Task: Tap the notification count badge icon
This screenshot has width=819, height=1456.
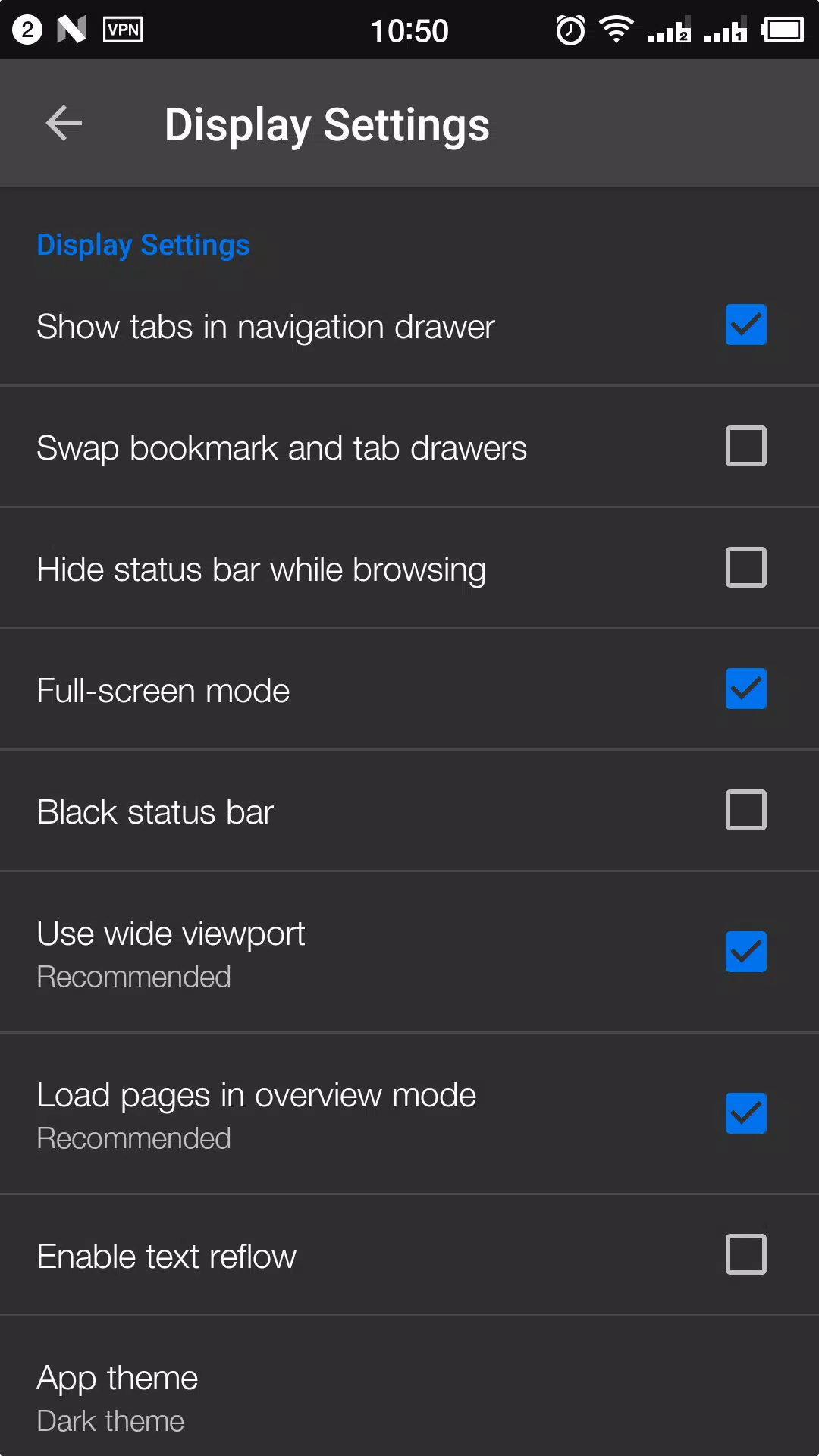Action: pyautogui.click(x=27, y=30)
